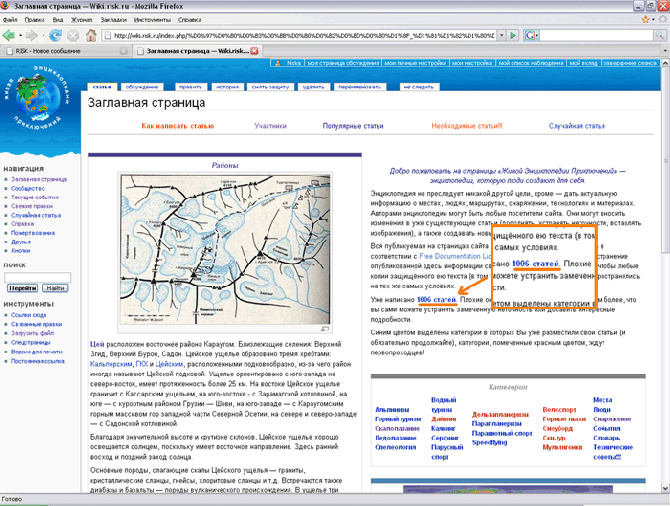Open the Популярные статьи link
This screenshot has width=670, height=506.
(353, 126)
